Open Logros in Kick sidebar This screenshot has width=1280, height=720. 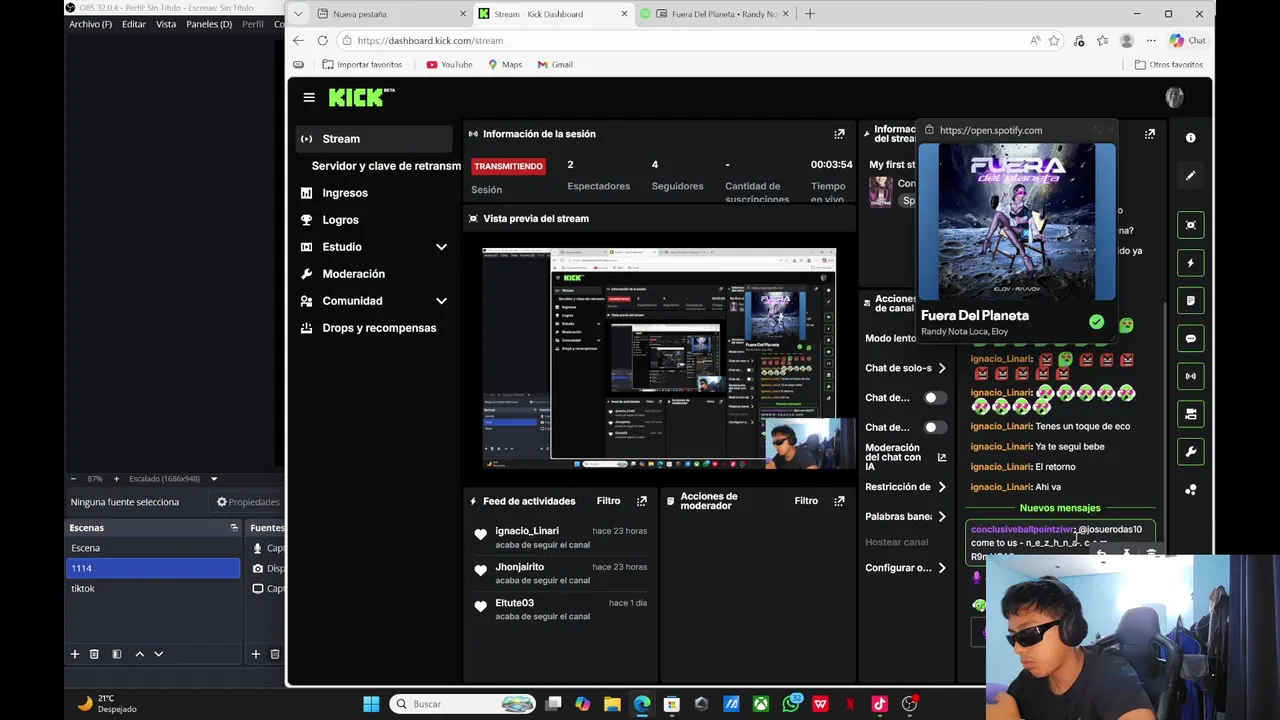pos(340,220)
